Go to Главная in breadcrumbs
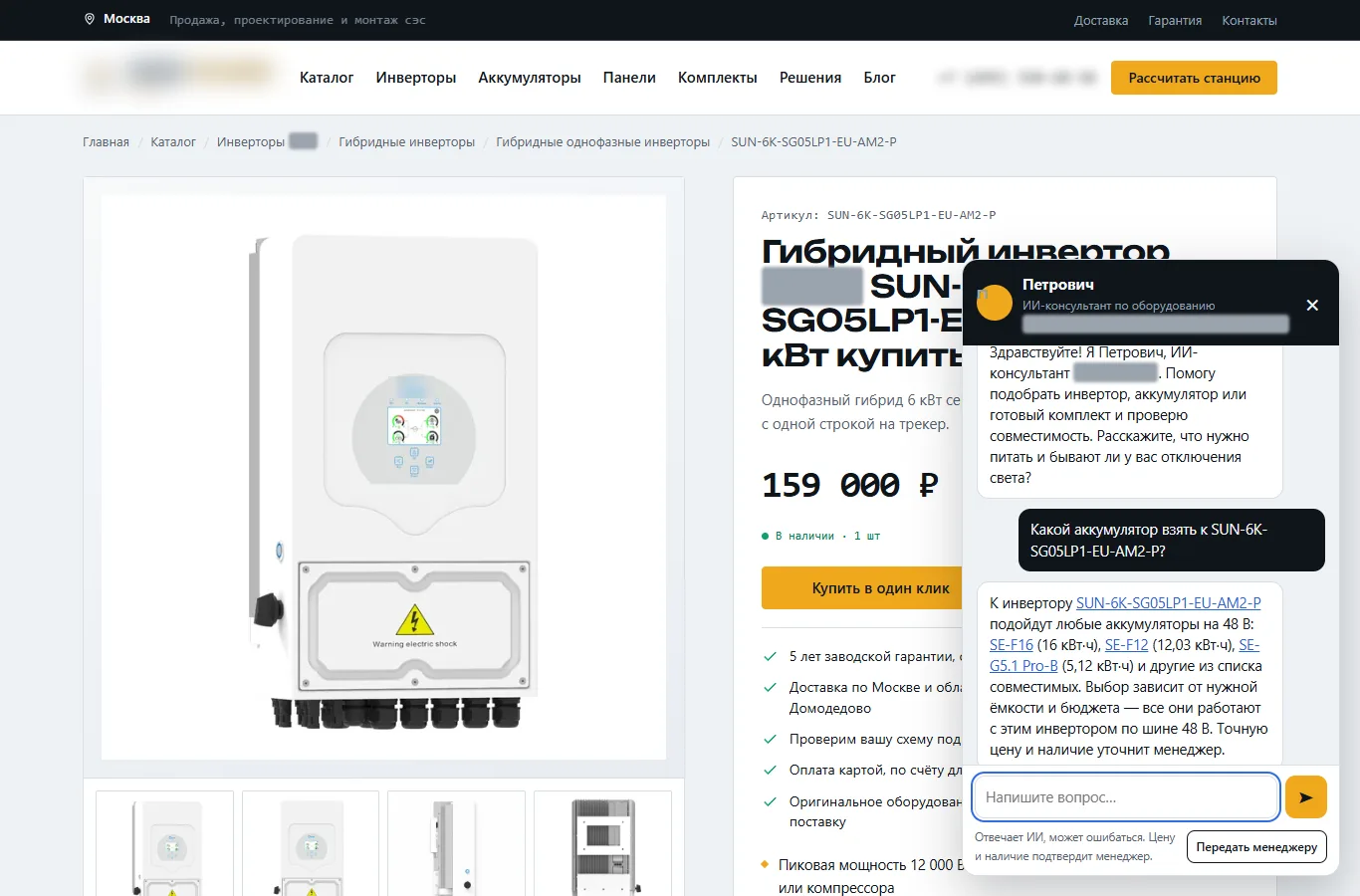This screenshot has width=1360, height=896. [x=106, y=142]
